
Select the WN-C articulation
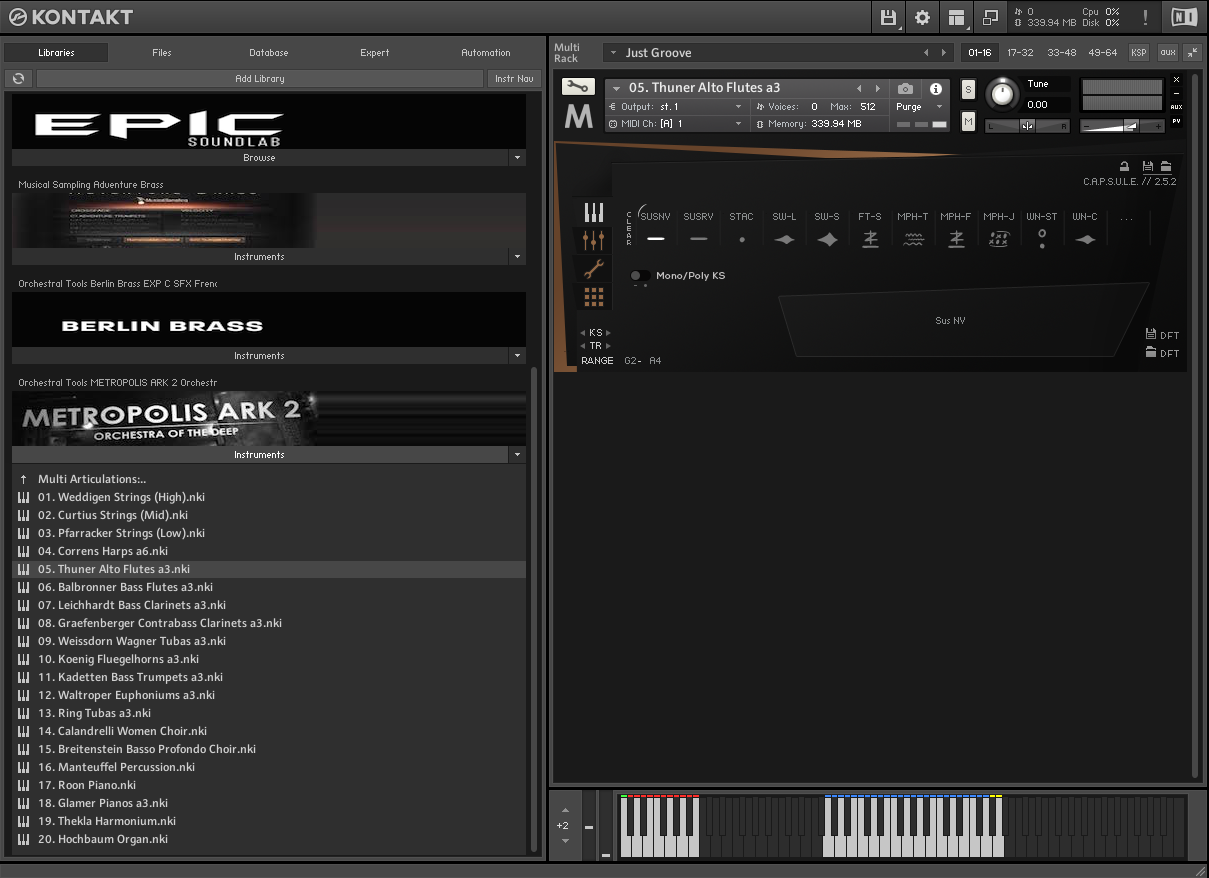(1085, 228)
